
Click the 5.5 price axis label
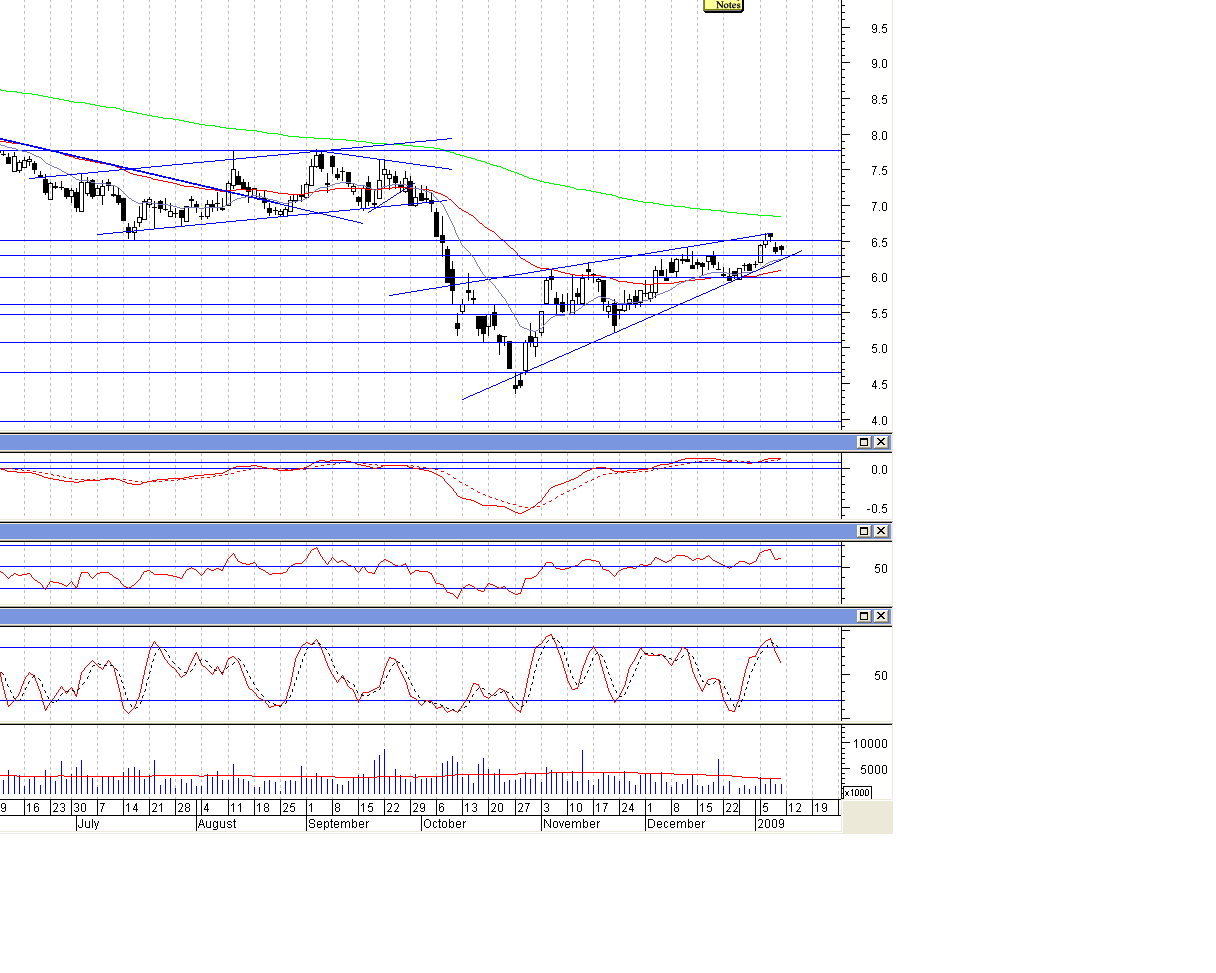coord(879,313)
